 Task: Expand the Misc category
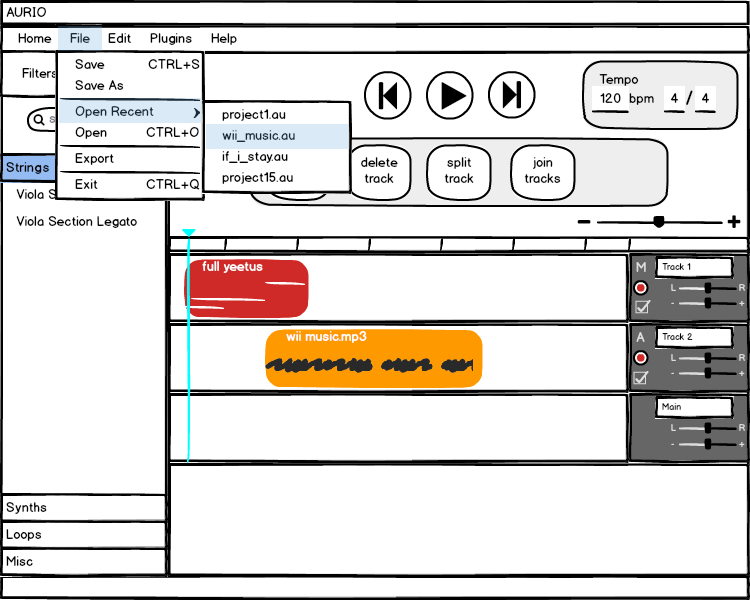click(x=84, y=561)
